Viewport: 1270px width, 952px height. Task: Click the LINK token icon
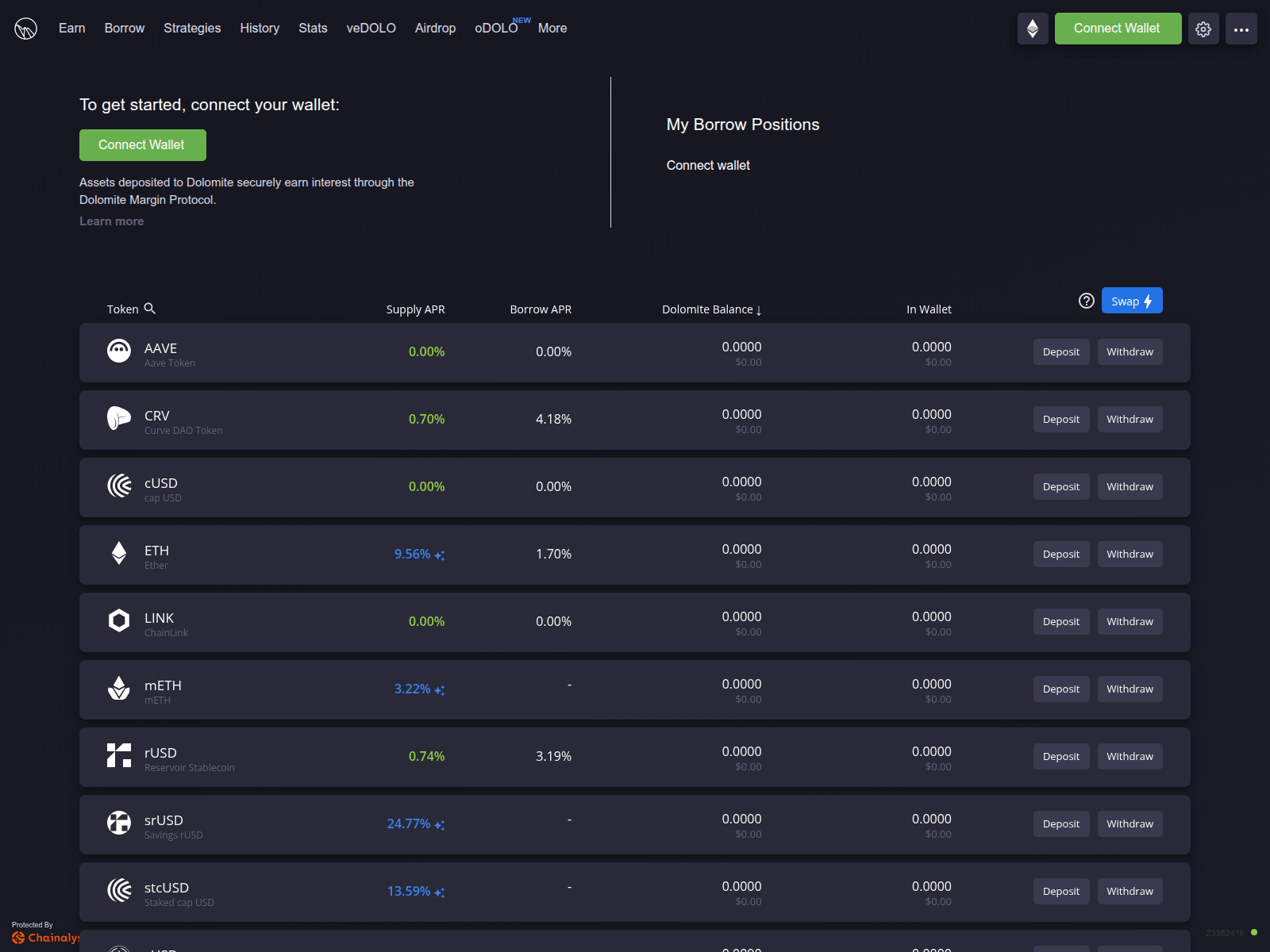coord(119,620)
